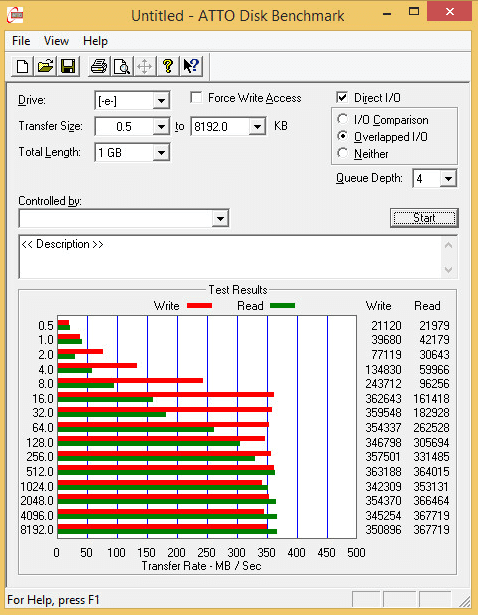
Task: Click the Test Results group title
Action: [x=238, y=290]
